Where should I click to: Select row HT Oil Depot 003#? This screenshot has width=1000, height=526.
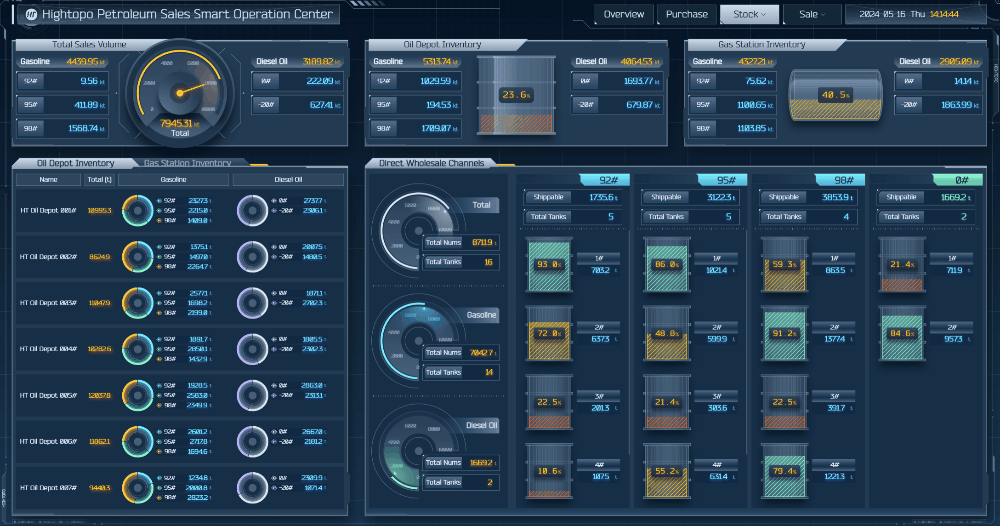pyautogui.click(x=179, y=303)
